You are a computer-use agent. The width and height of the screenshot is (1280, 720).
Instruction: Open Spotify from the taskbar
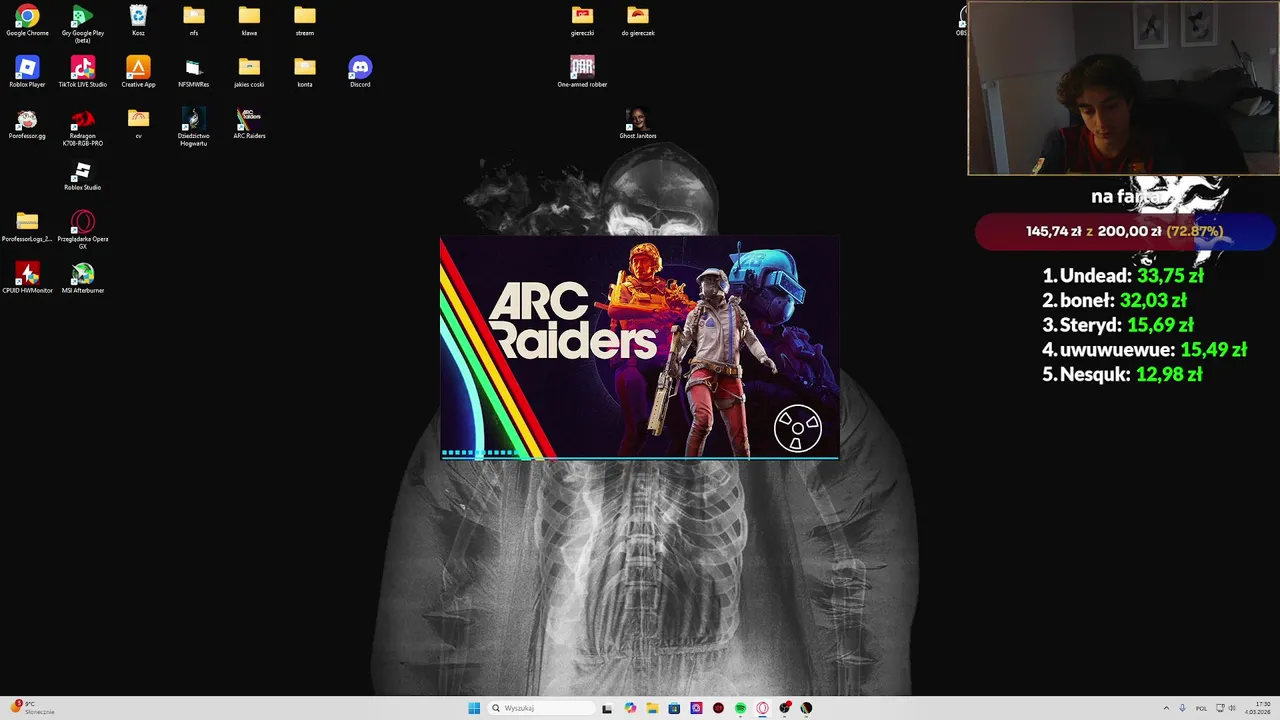[x=740, y=708]
